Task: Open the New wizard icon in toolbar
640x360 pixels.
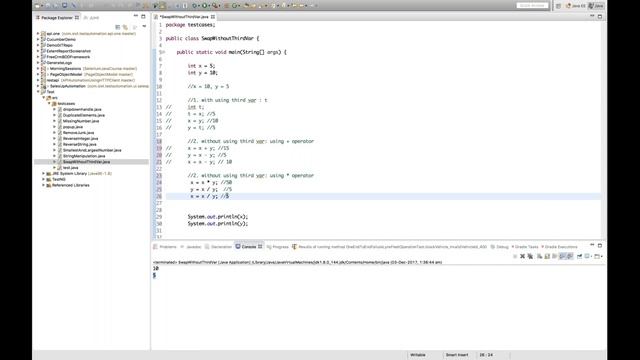Action: coord(37,6)
